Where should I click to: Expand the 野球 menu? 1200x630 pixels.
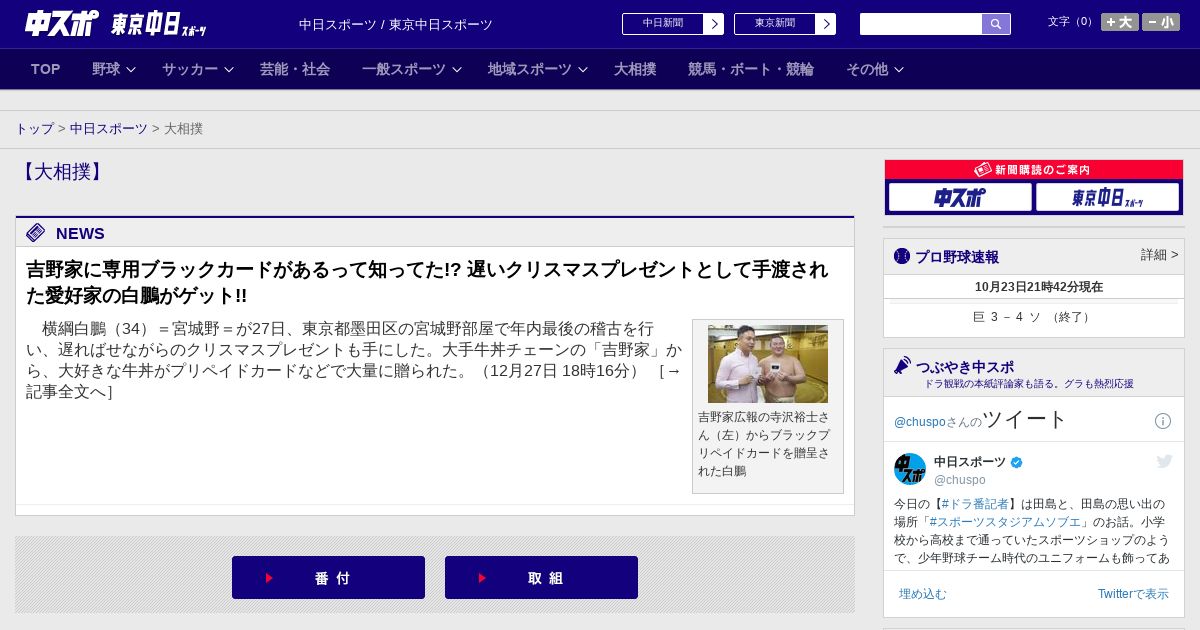114,69
